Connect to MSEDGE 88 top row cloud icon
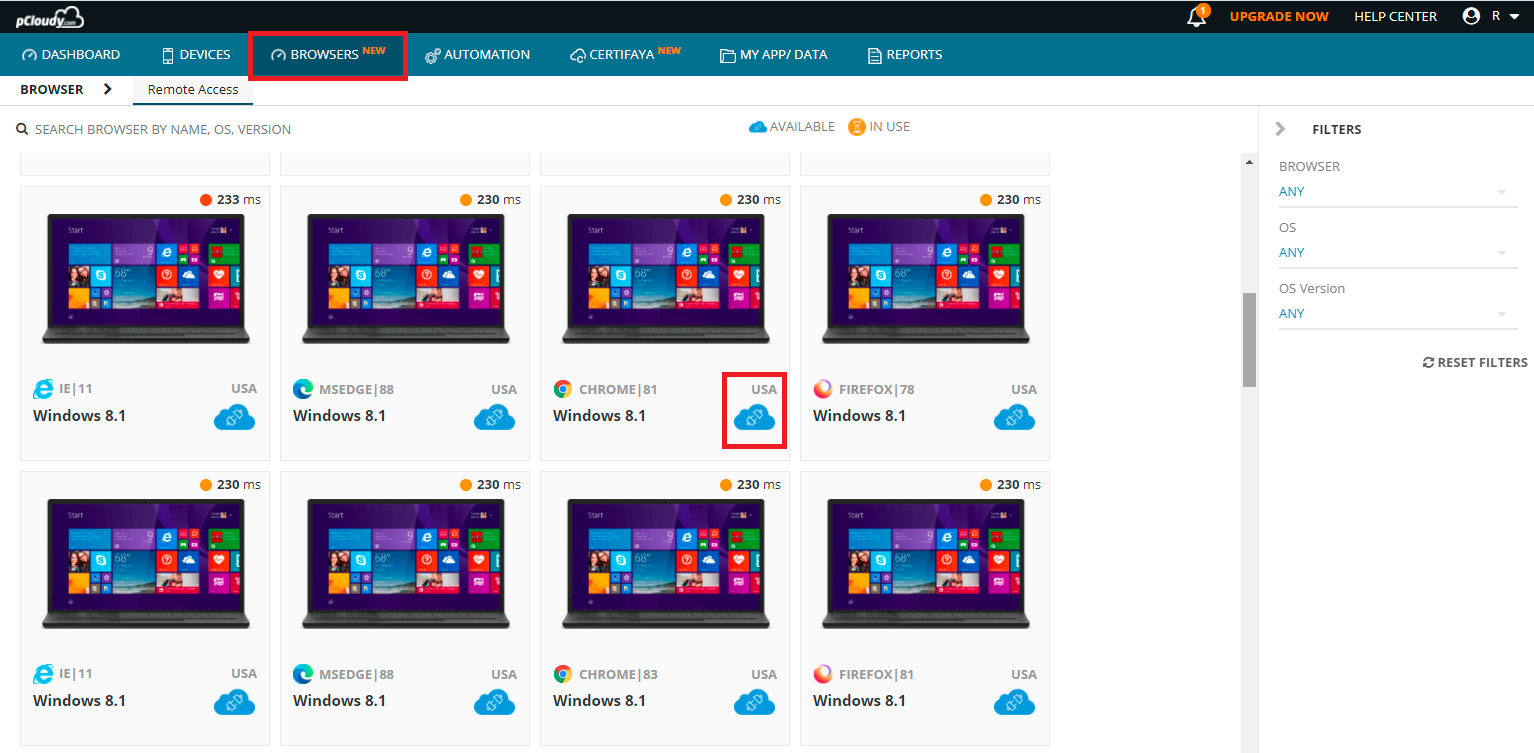 tap(494, 418)
